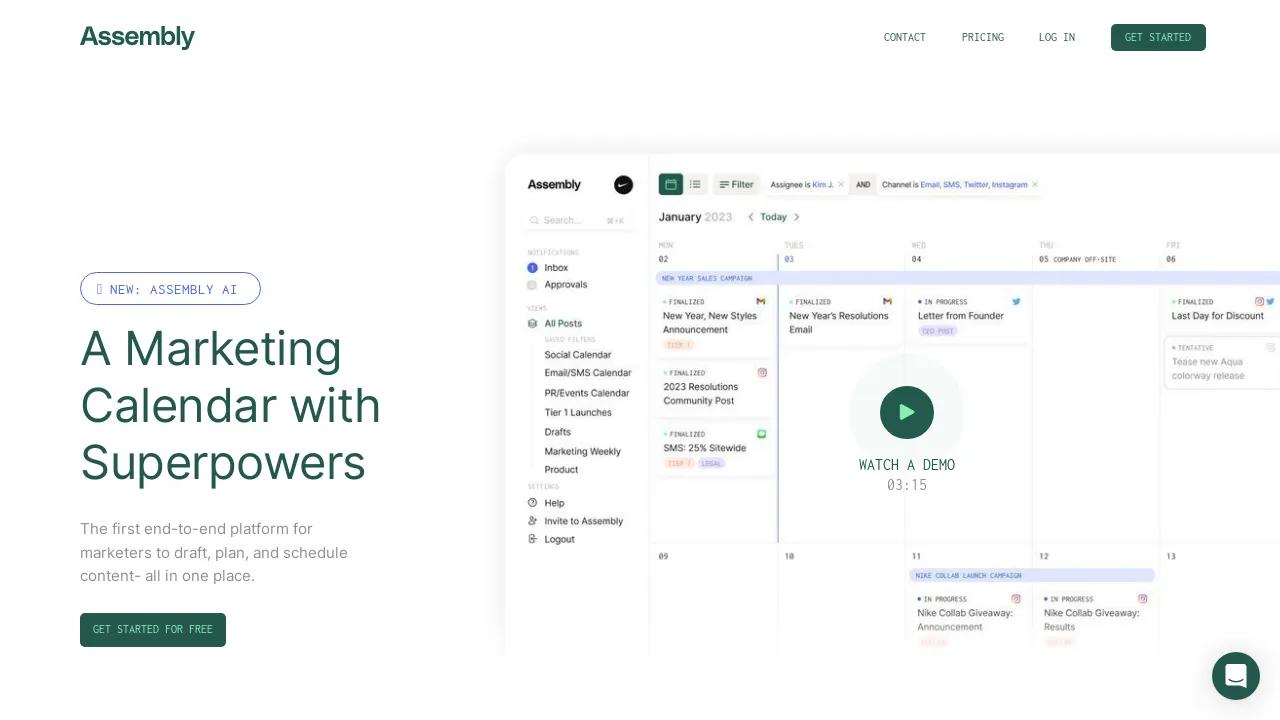Open the Drafts filter
The height and width of the screenshot is (720, 1280).
[x=558, y=432]
